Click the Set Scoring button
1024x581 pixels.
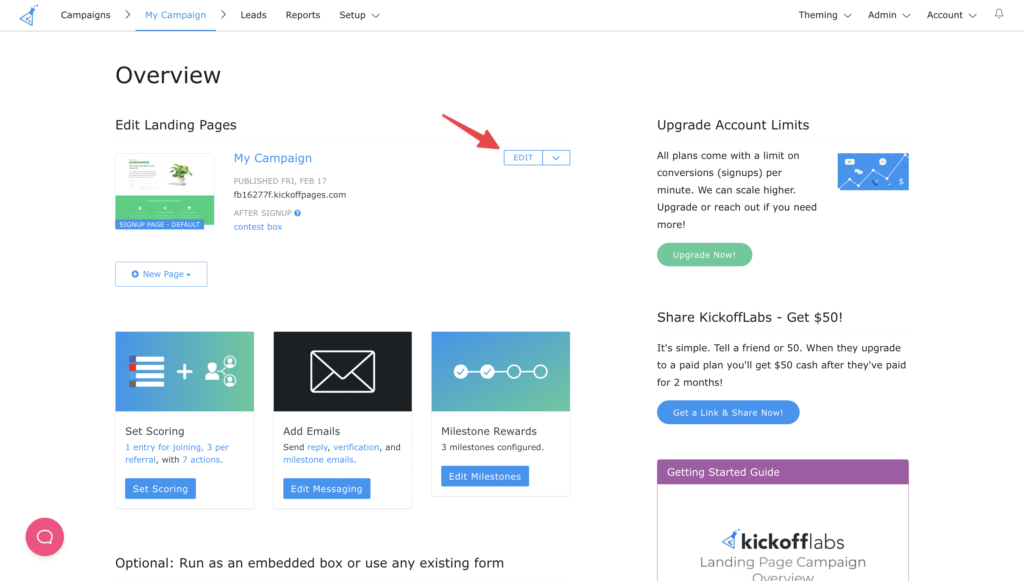pos(160,488)
